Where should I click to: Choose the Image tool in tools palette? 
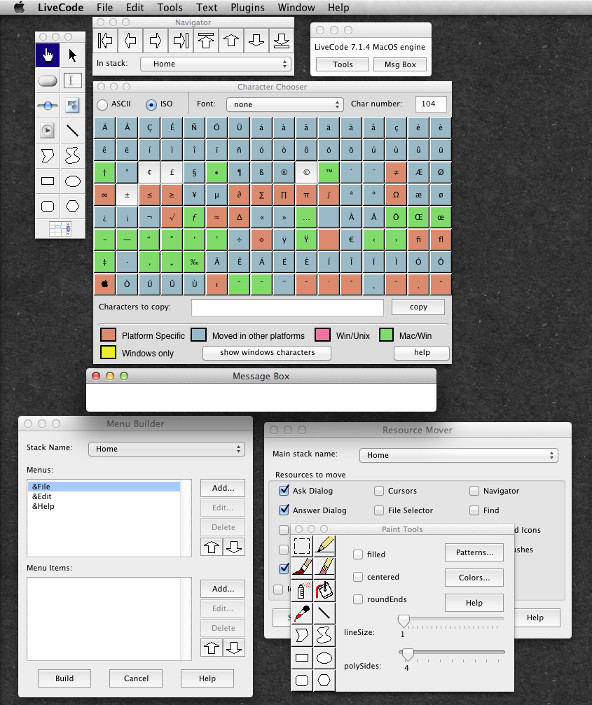click(72, 106)
